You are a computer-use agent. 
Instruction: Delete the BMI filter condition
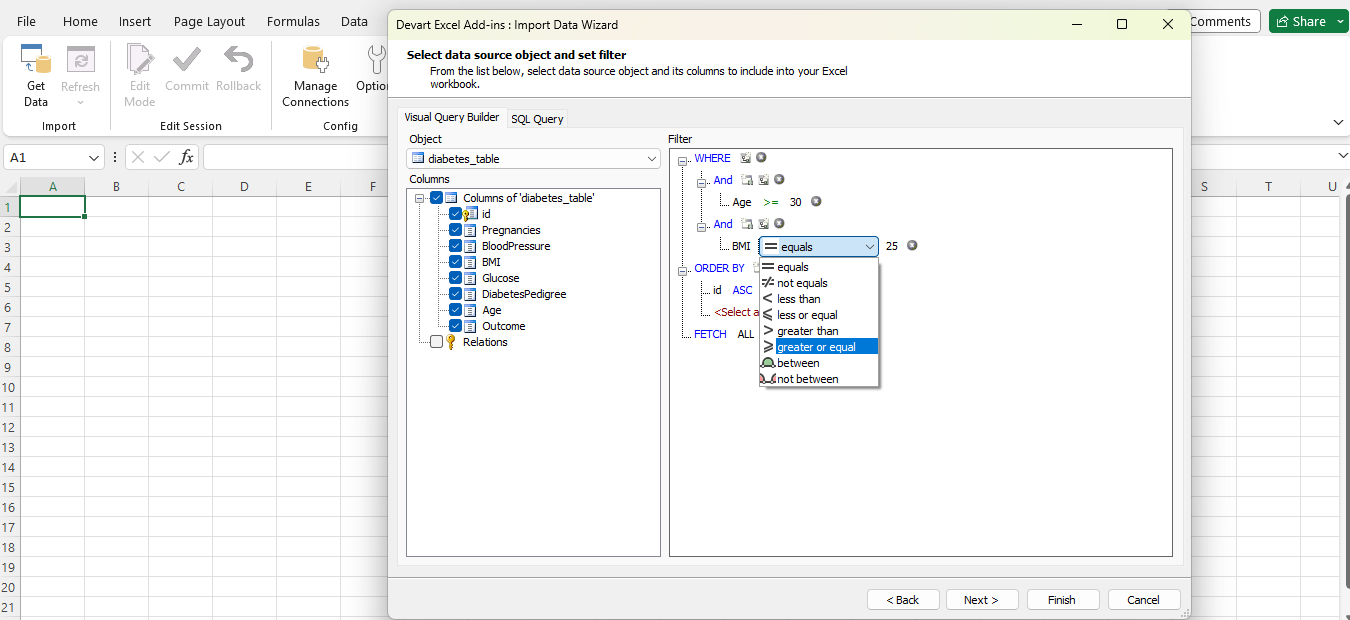(x=911, y=246)
